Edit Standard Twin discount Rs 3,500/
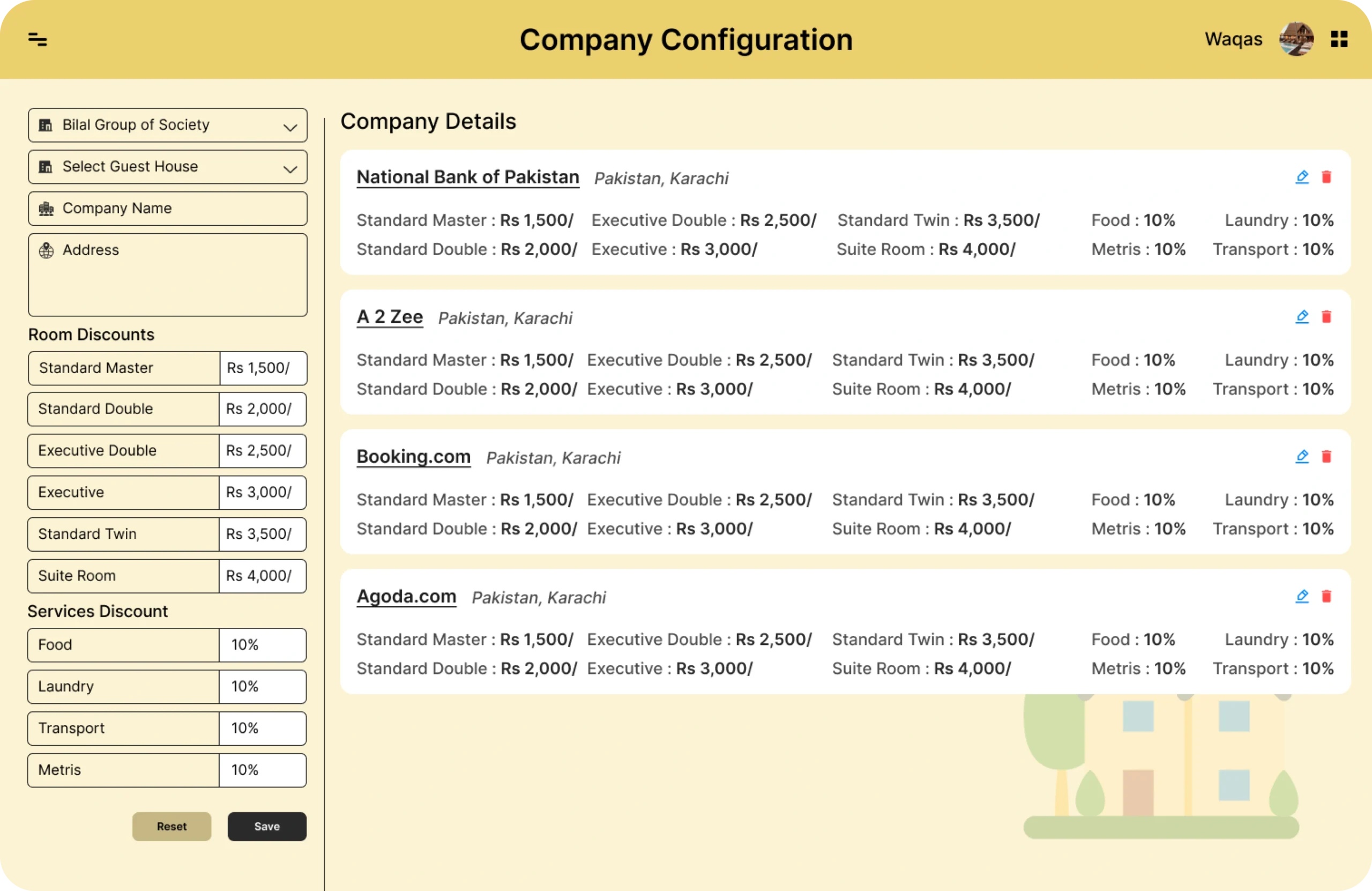This screenshot has height=891, width=1372. click(262, 534)
